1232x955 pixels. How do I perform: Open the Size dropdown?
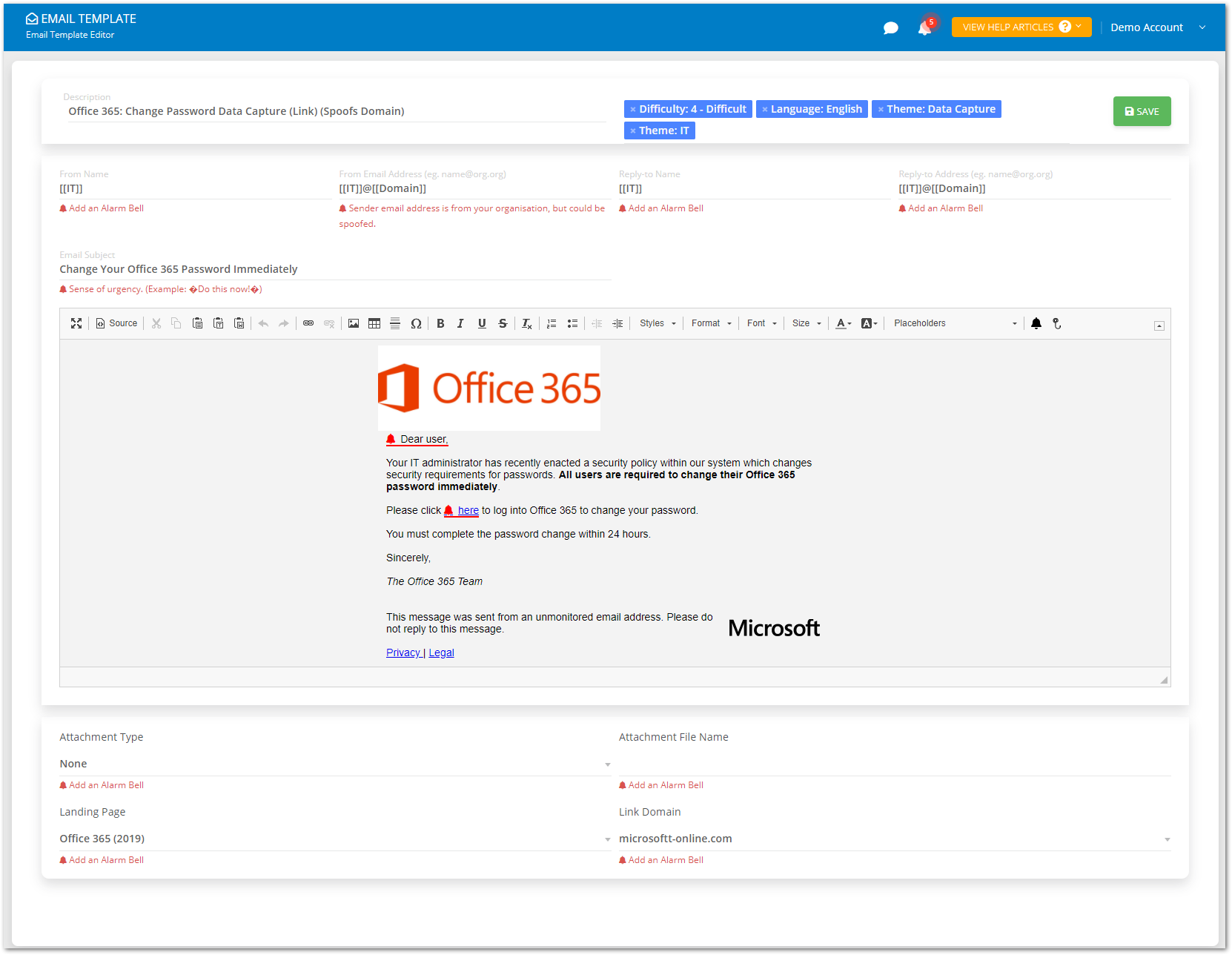(807, 323)
